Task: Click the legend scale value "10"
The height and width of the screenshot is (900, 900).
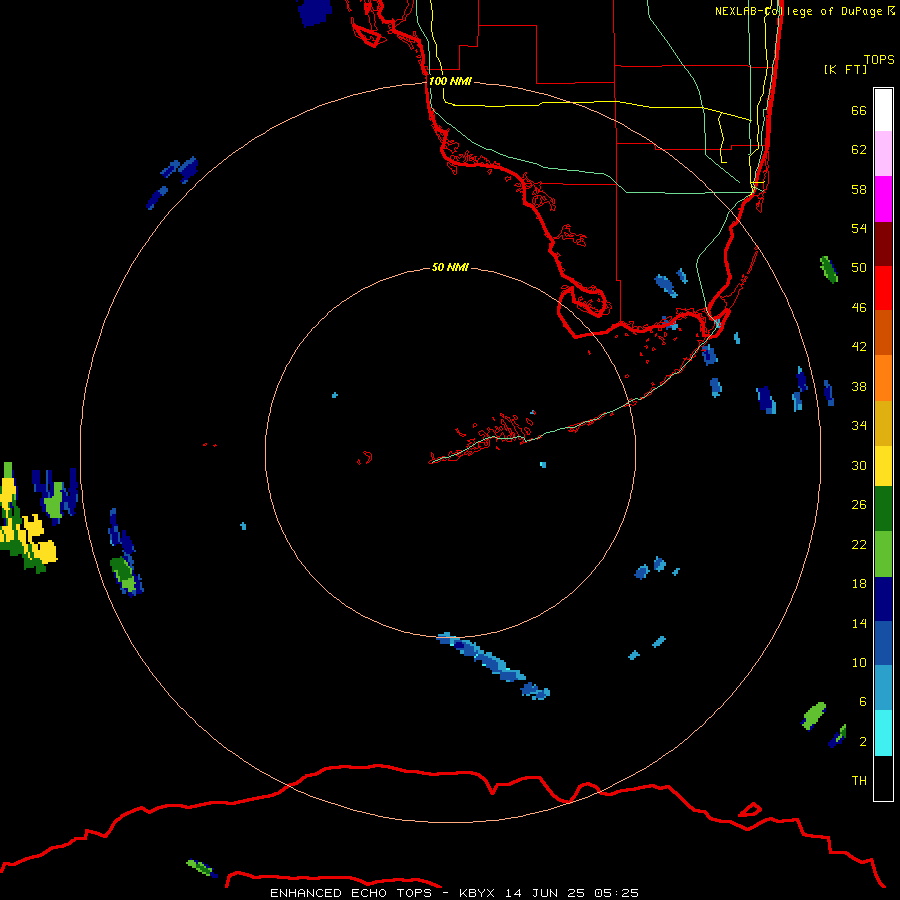Action: pos(859,662)
